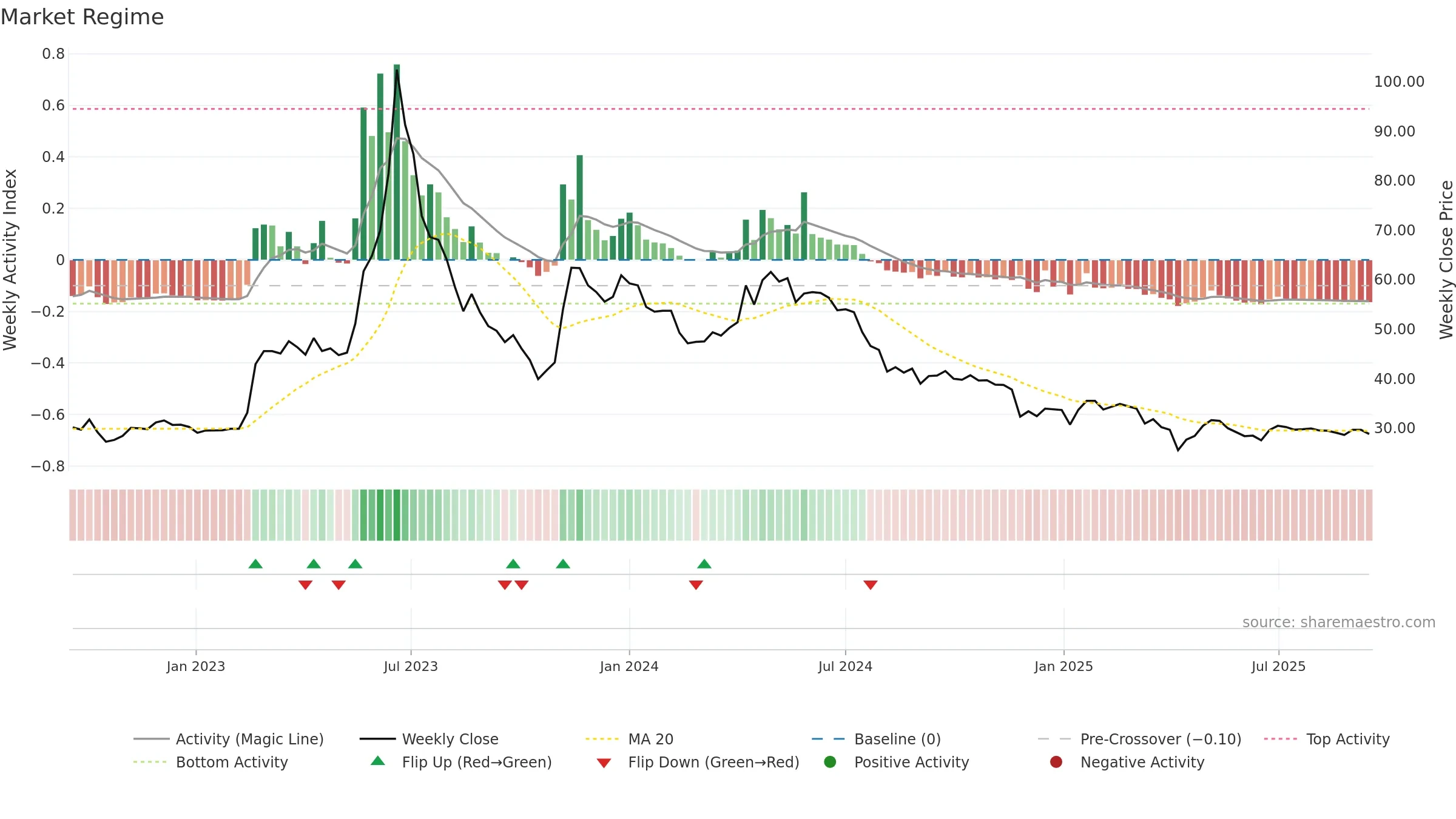Click the green Flip Up triangle in legend

pyautogui.click(x=378, y=761)
